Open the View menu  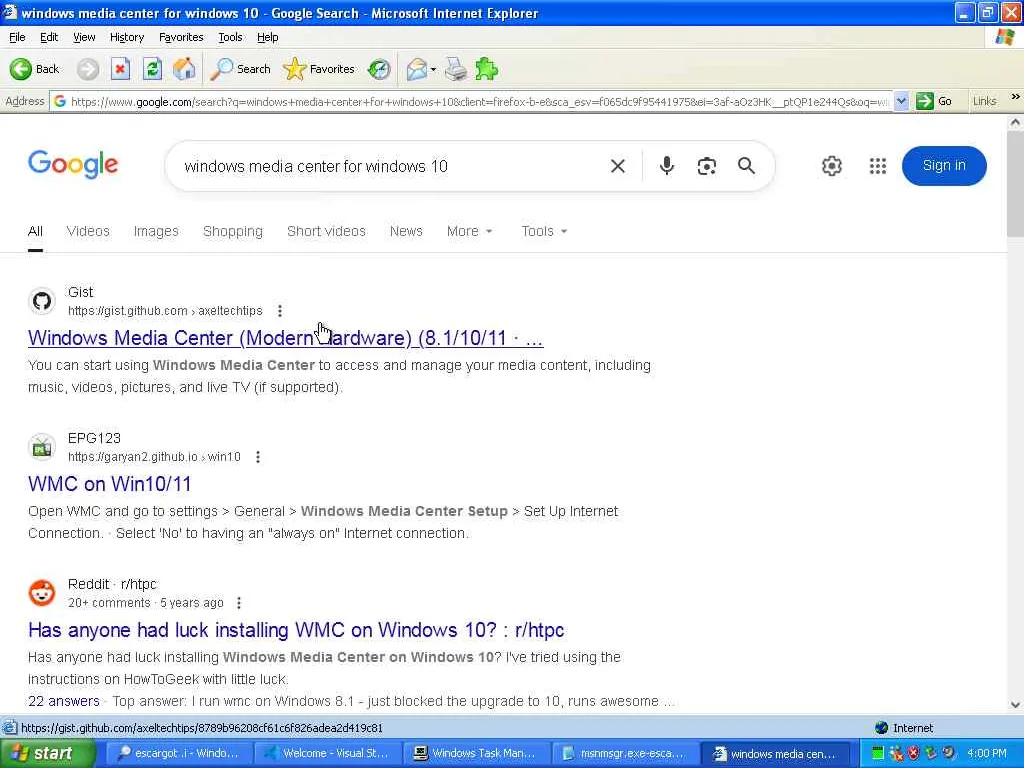(x=84, y=37)
